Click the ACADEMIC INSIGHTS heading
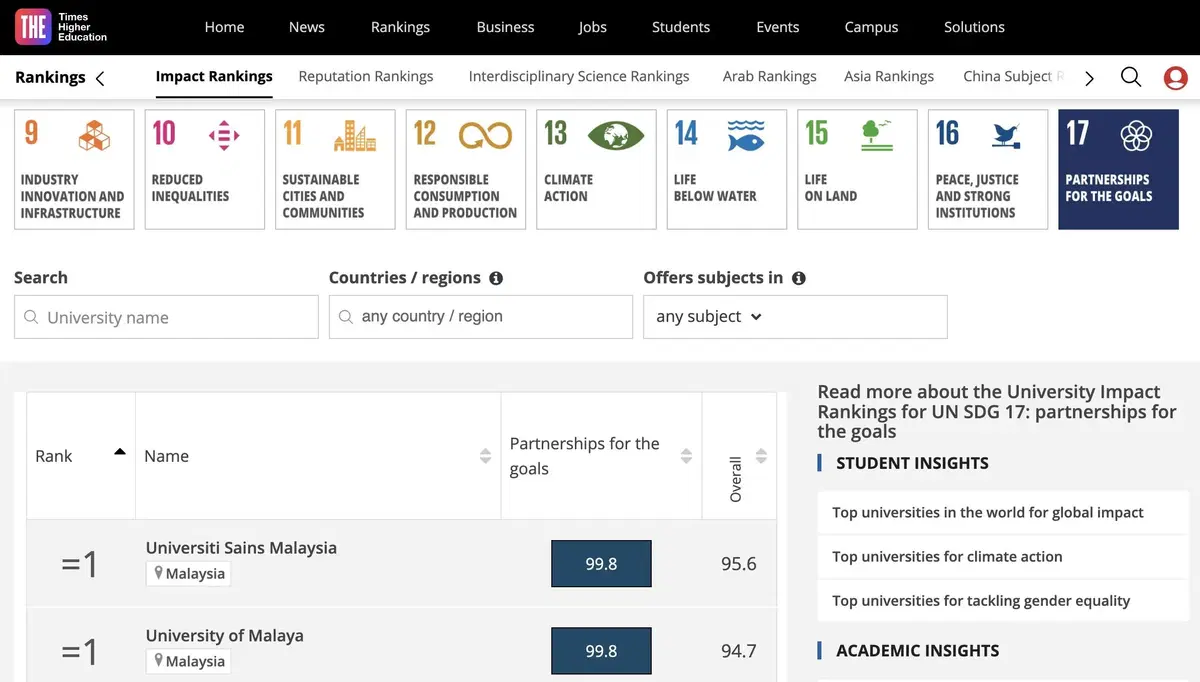The height and width of the screenshot is (682, 1200). coord(917,650)
